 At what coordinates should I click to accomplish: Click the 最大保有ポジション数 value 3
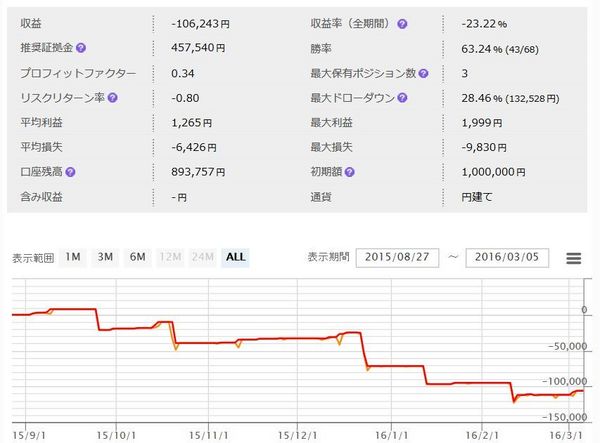[x=465, y=73]
